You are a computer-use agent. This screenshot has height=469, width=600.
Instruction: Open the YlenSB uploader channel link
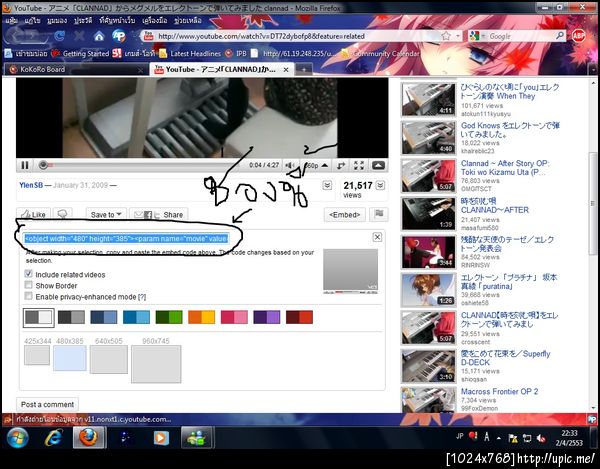point(31,185)
